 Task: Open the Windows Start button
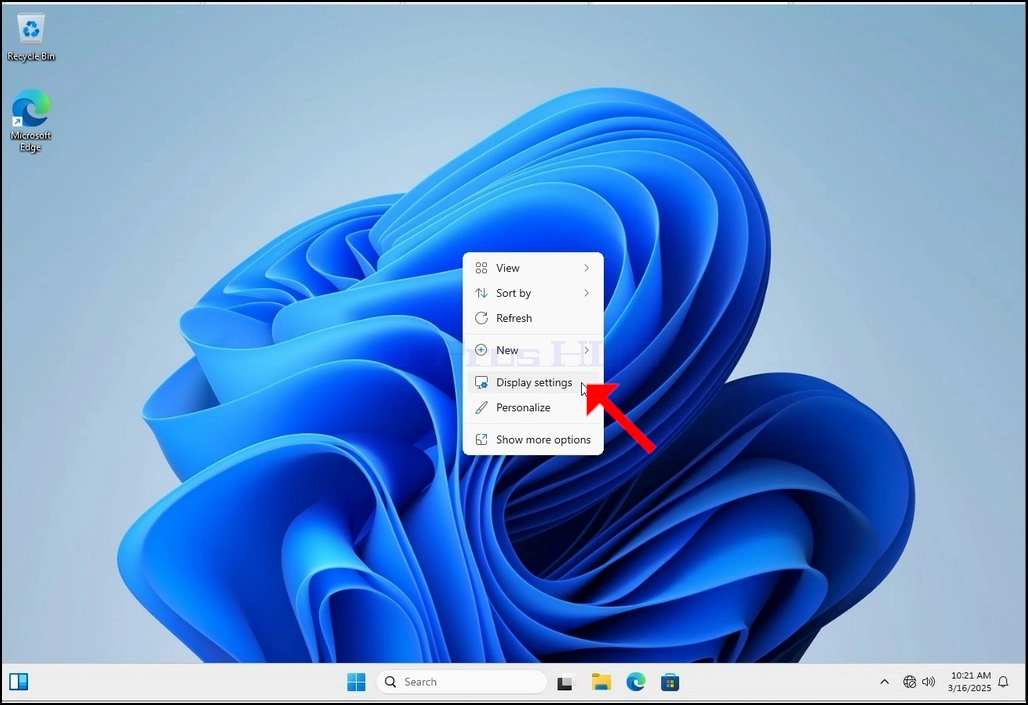click(x=356, y=682)
